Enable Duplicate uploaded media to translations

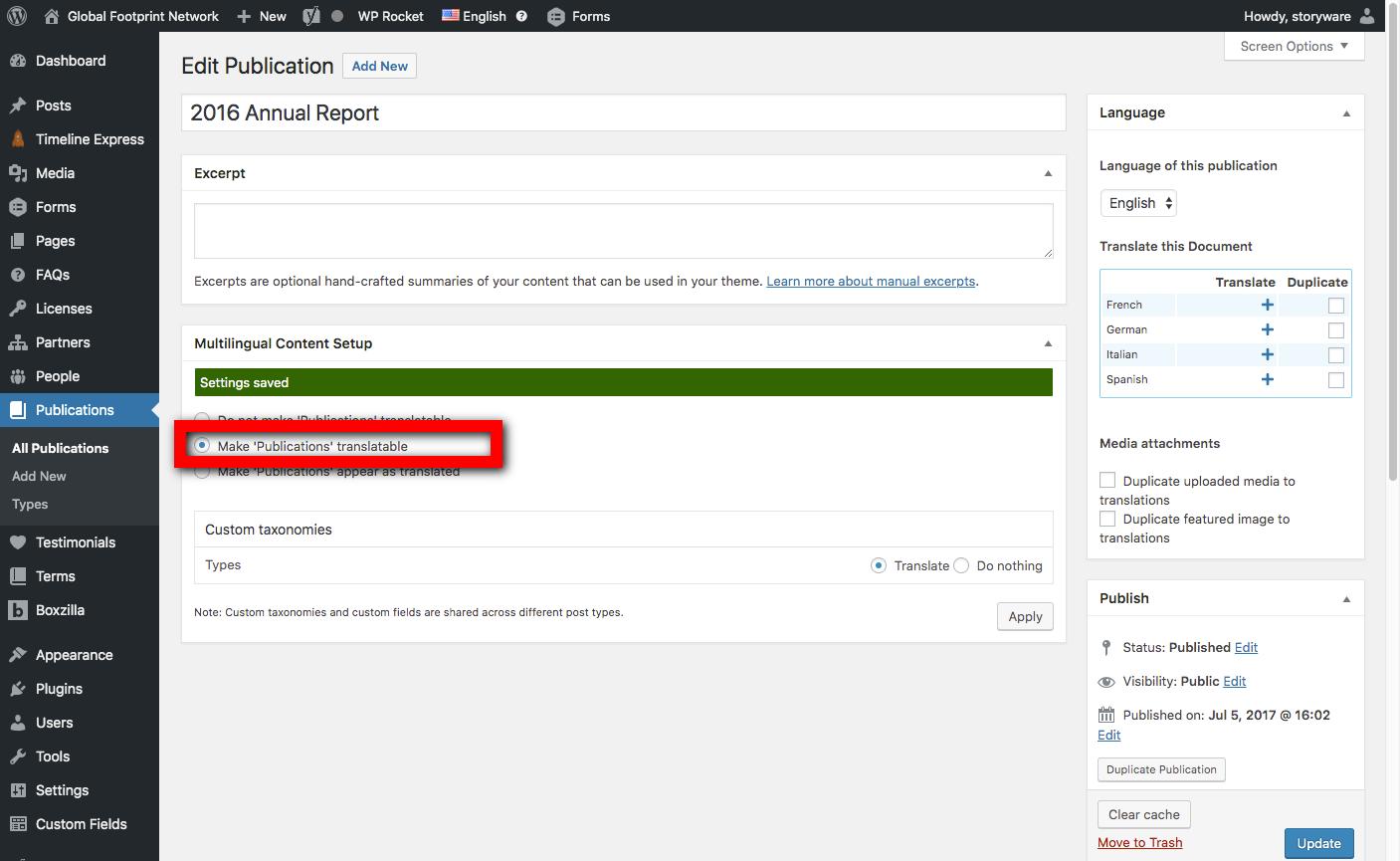click(1107, 480)
